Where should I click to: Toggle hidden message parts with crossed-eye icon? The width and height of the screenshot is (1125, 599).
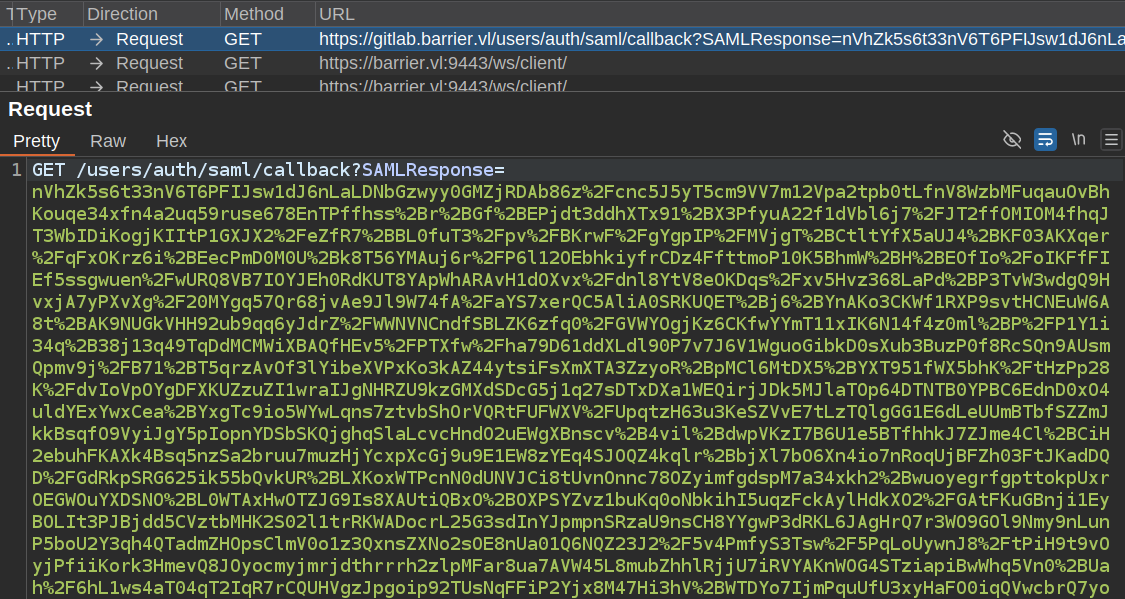coord(1012,139)
